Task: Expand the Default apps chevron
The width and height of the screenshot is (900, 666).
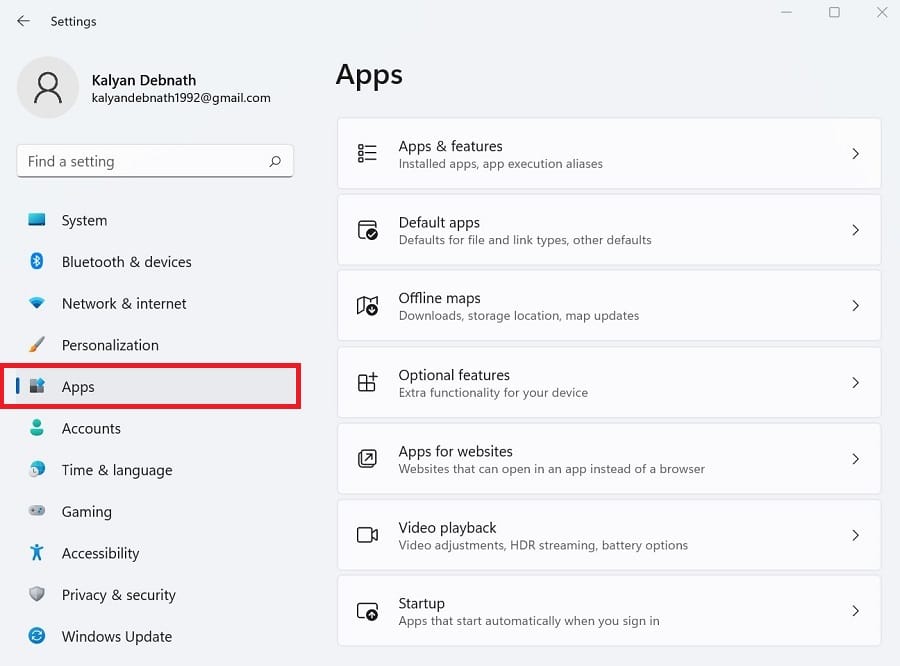Action: coord(855,230)
